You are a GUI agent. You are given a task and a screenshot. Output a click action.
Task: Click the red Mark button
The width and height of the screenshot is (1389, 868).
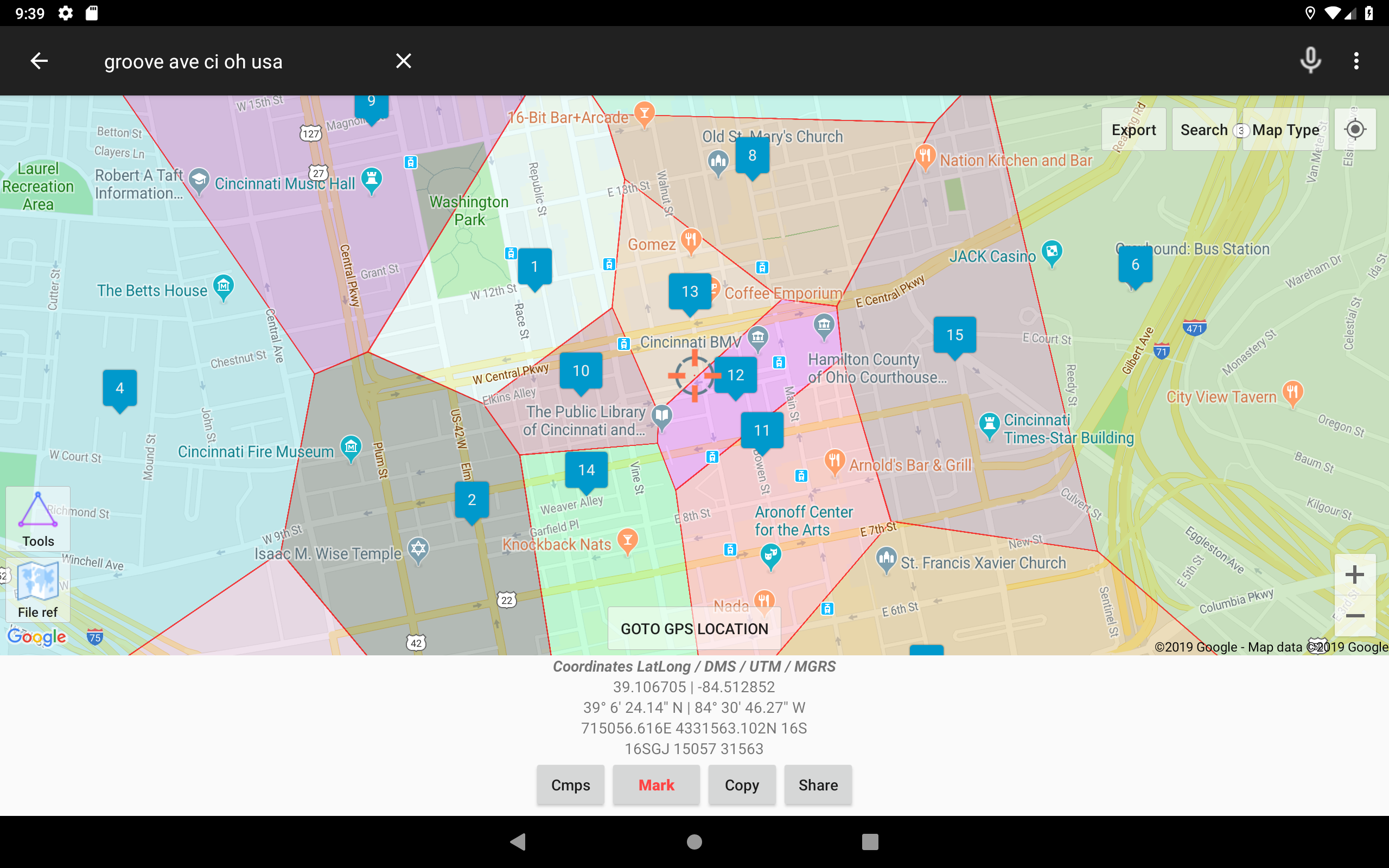pyautogui.click(x=656, y=785)
